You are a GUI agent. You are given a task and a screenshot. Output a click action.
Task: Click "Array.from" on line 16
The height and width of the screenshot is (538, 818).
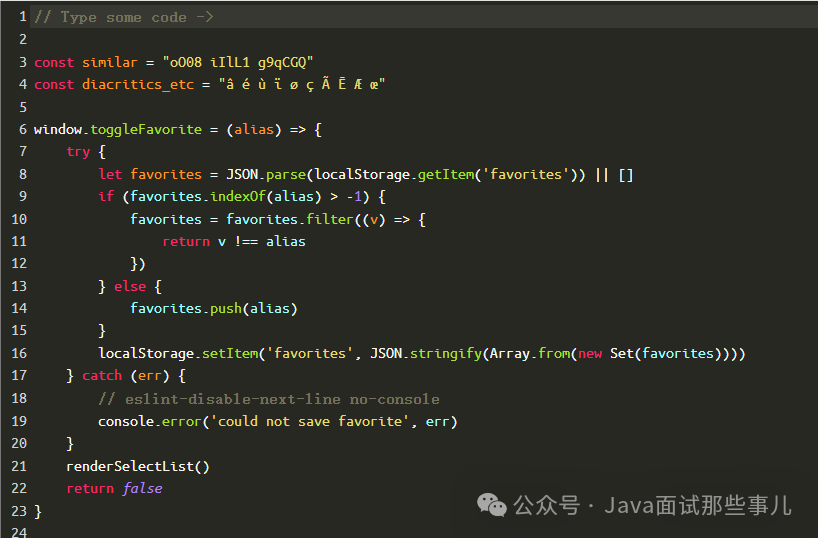point(530,353)
